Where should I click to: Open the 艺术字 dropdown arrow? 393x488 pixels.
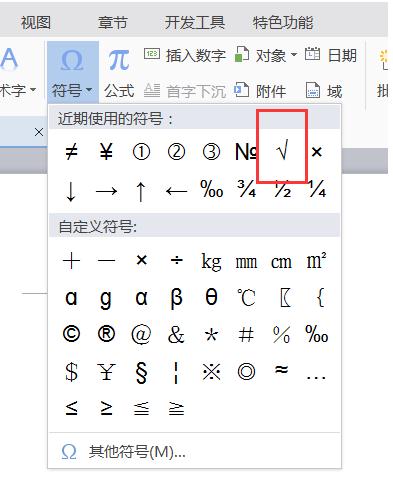(33, 90)
